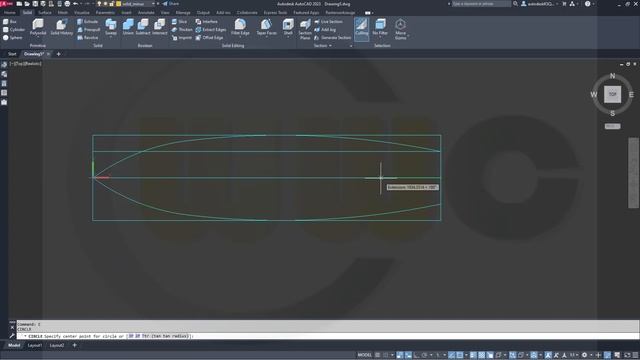This screenshot has width=640, height=360.
Task: Switch to the Start file tab
Action: tap(12, 54)
